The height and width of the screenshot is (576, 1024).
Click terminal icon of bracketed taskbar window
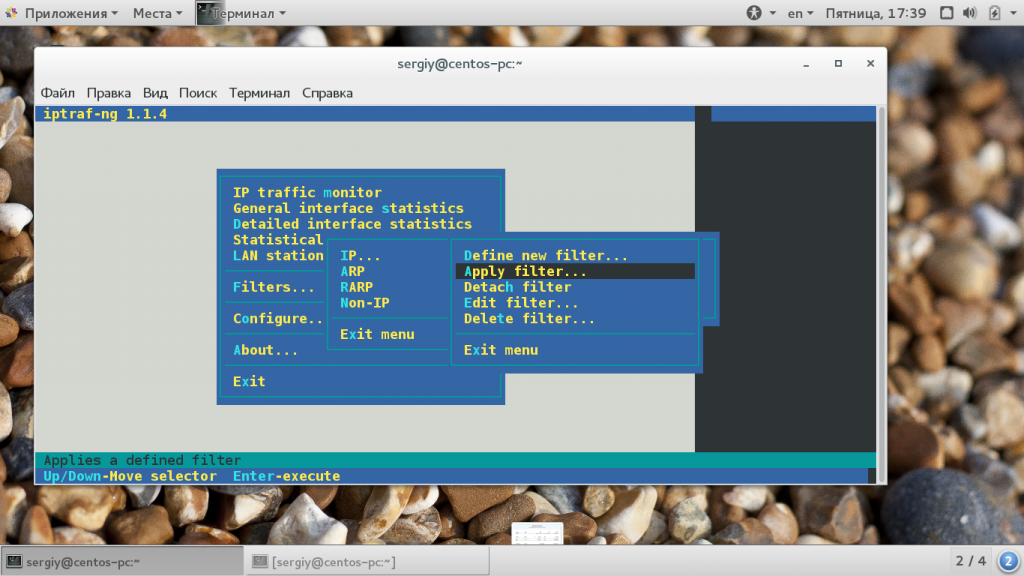point(260,562)
